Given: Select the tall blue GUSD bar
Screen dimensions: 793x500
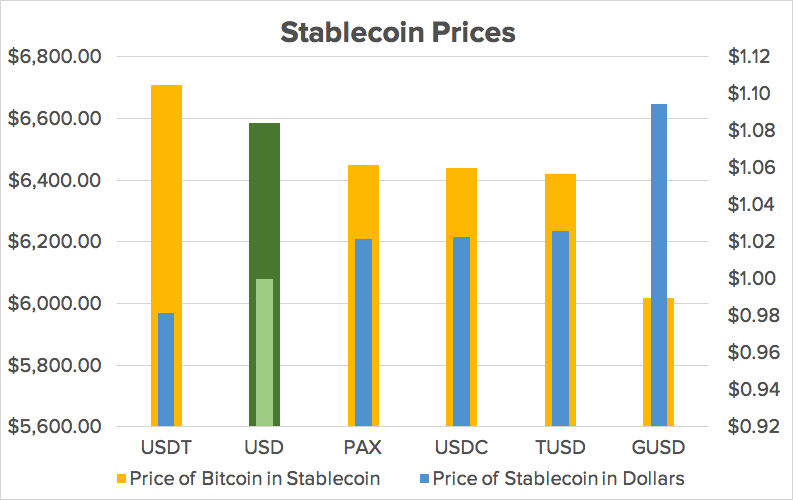Looking at the screenshot, I should (x=658, y=265).
